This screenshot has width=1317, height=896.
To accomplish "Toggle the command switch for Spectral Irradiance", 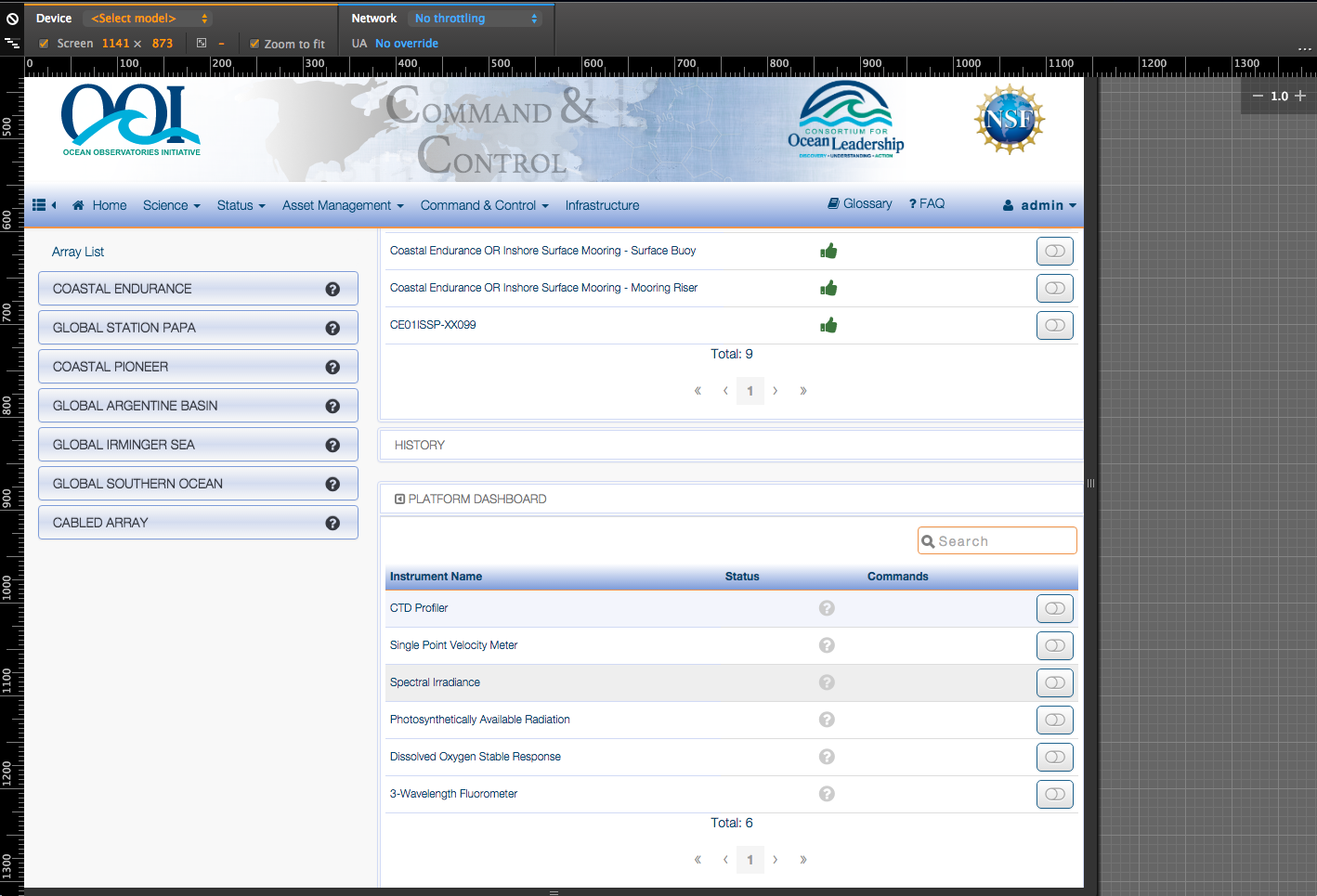I will (1054, 682).
